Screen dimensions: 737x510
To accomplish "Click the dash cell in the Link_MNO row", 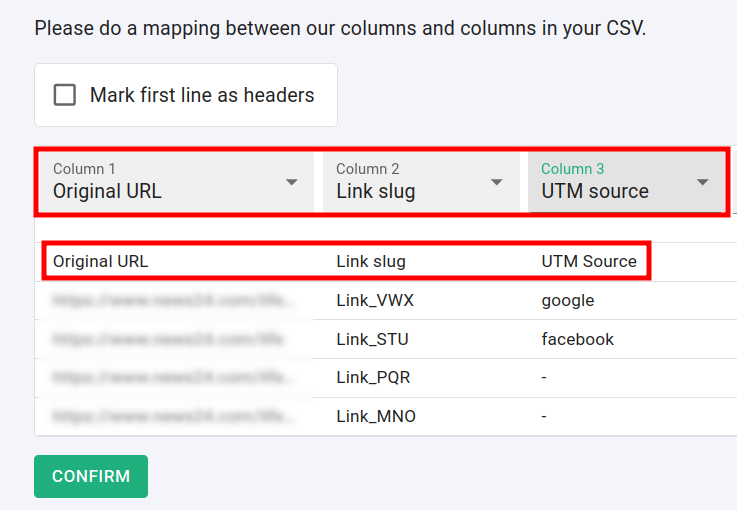I will [544, 416].
